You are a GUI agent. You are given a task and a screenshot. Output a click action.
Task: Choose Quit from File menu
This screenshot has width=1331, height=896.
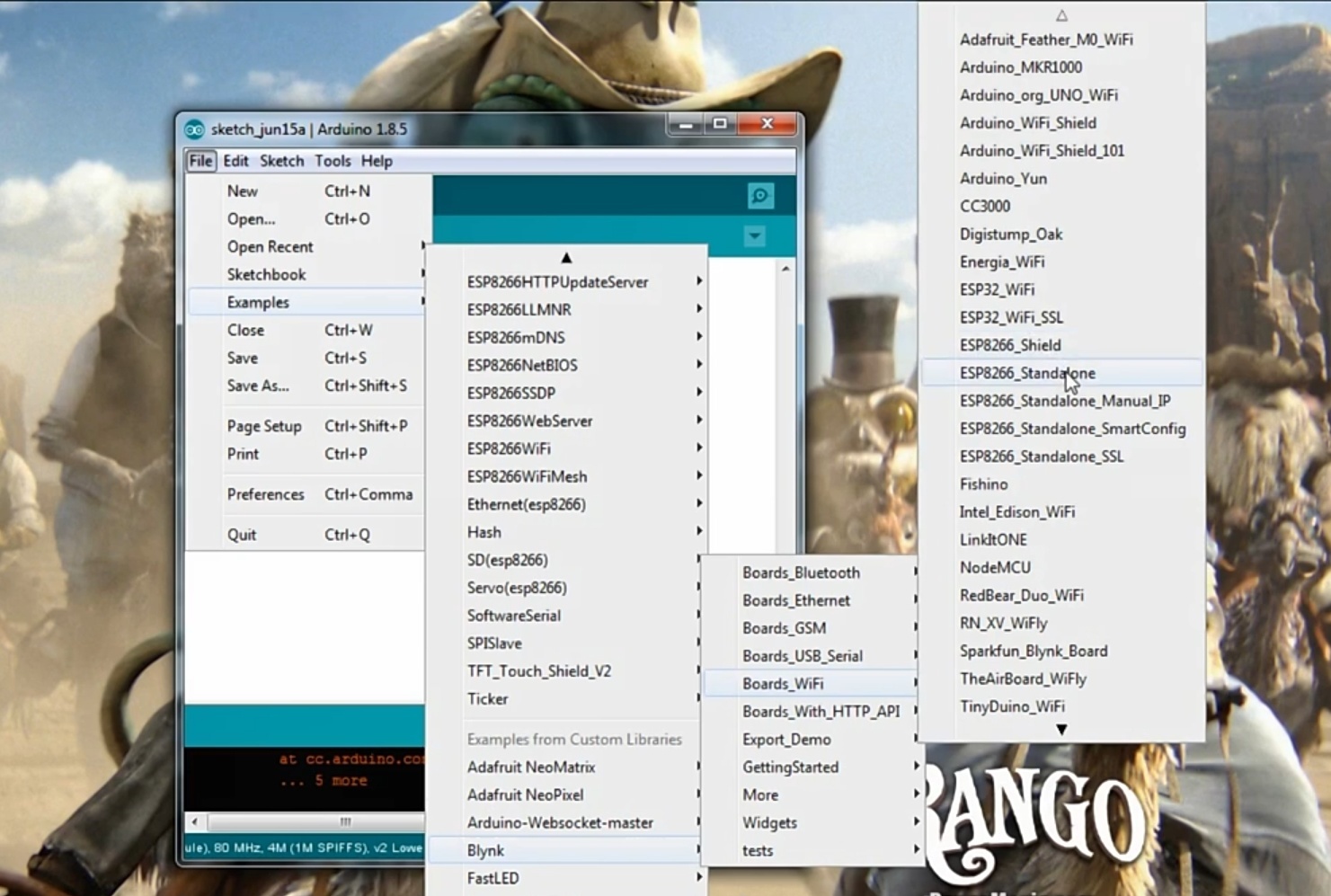tap(306, 535)
